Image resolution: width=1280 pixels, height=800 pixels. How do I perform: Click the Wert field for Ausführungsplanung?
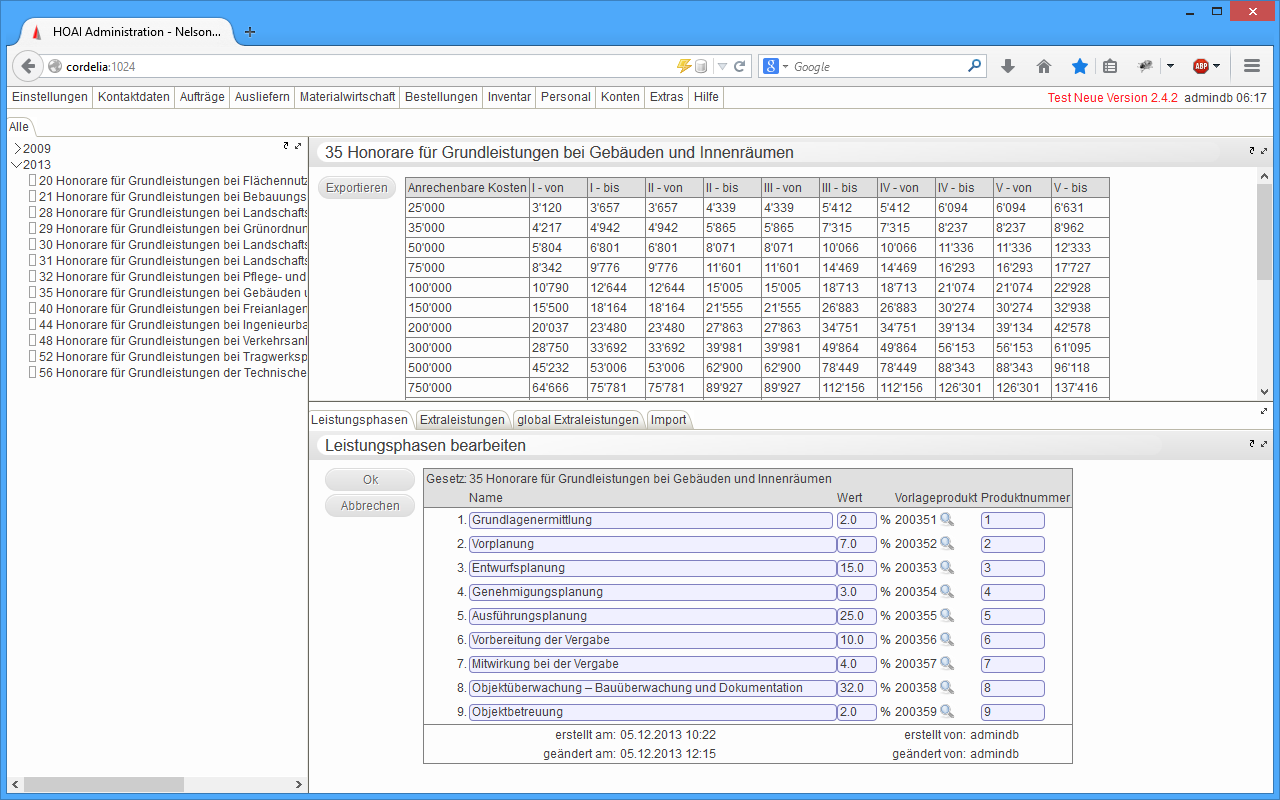click(856, 616)
